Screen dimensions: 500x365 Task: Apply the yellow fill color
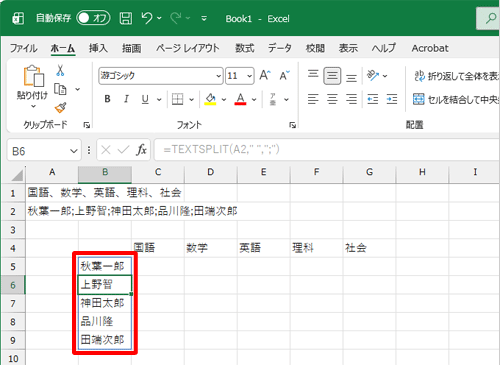(x=210, y=99)
